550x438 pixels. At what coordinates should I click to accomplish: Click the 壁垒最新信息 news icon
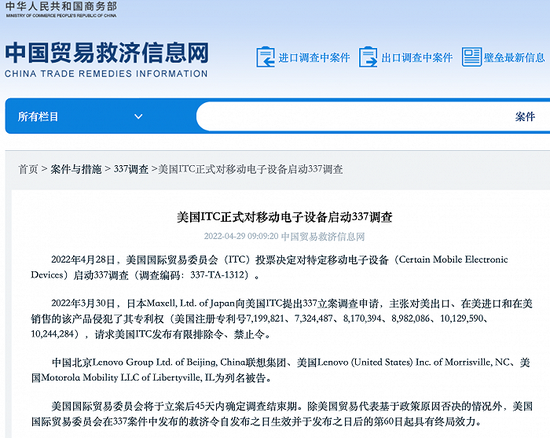coord(471,57)
